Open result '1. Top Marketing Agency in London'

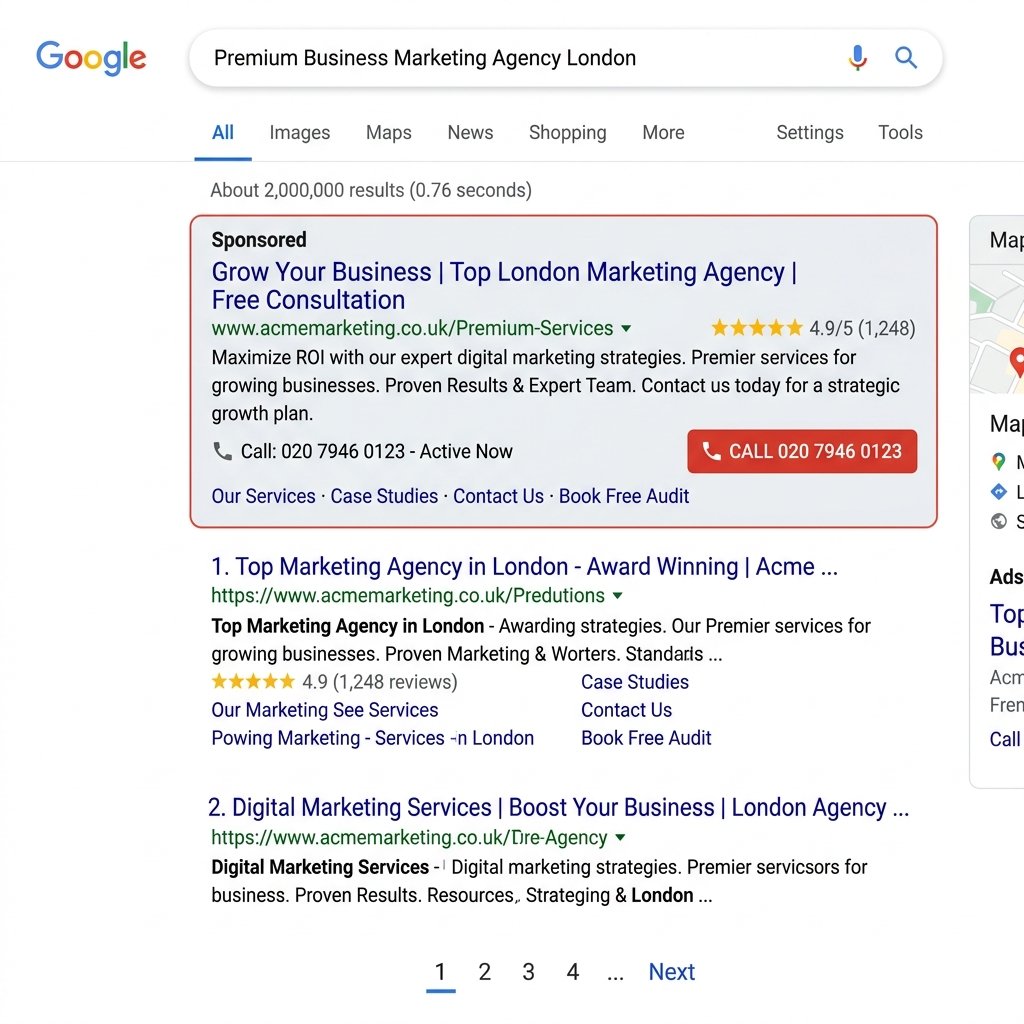(x=524, y=566)
